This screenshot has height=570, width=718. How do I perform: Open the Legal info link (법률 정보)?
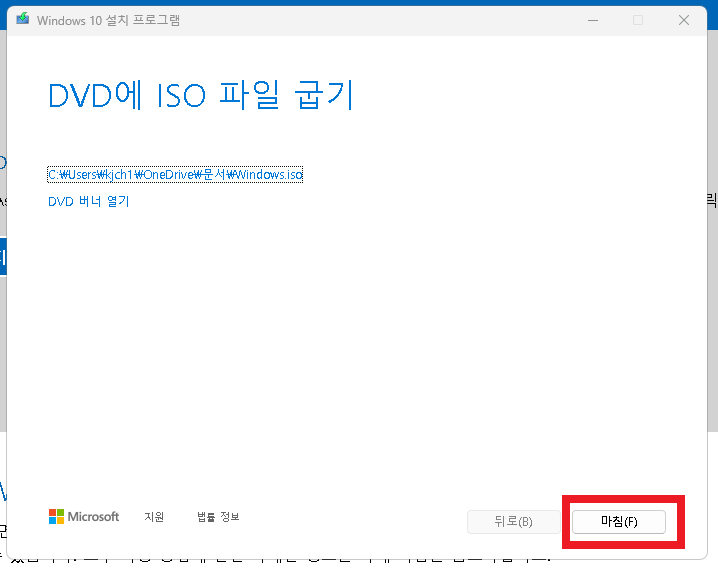click(218, 517)
